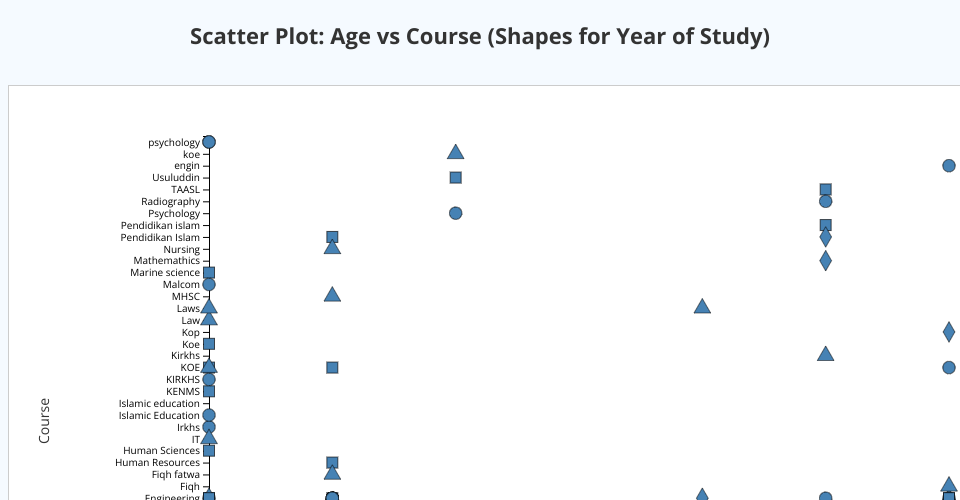This screenshot has width=960, height=500.
Task: Select the square marker in the Usuluddin row
Action: 455,178
